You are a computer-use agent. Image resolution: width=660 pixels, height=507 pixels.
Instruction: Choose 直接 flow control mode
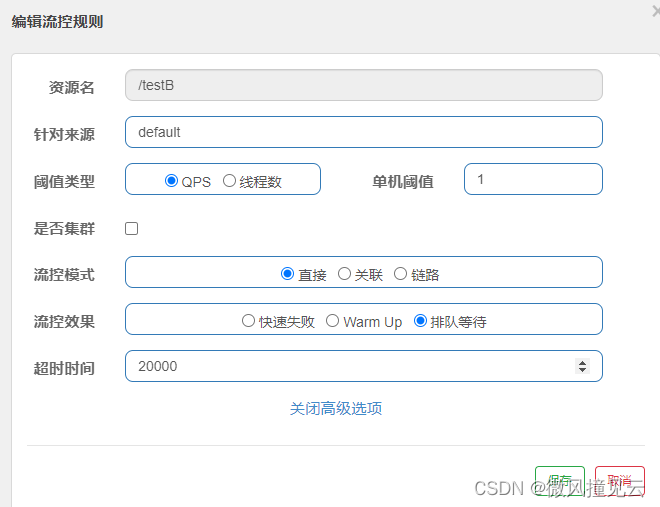pos(287,274)
